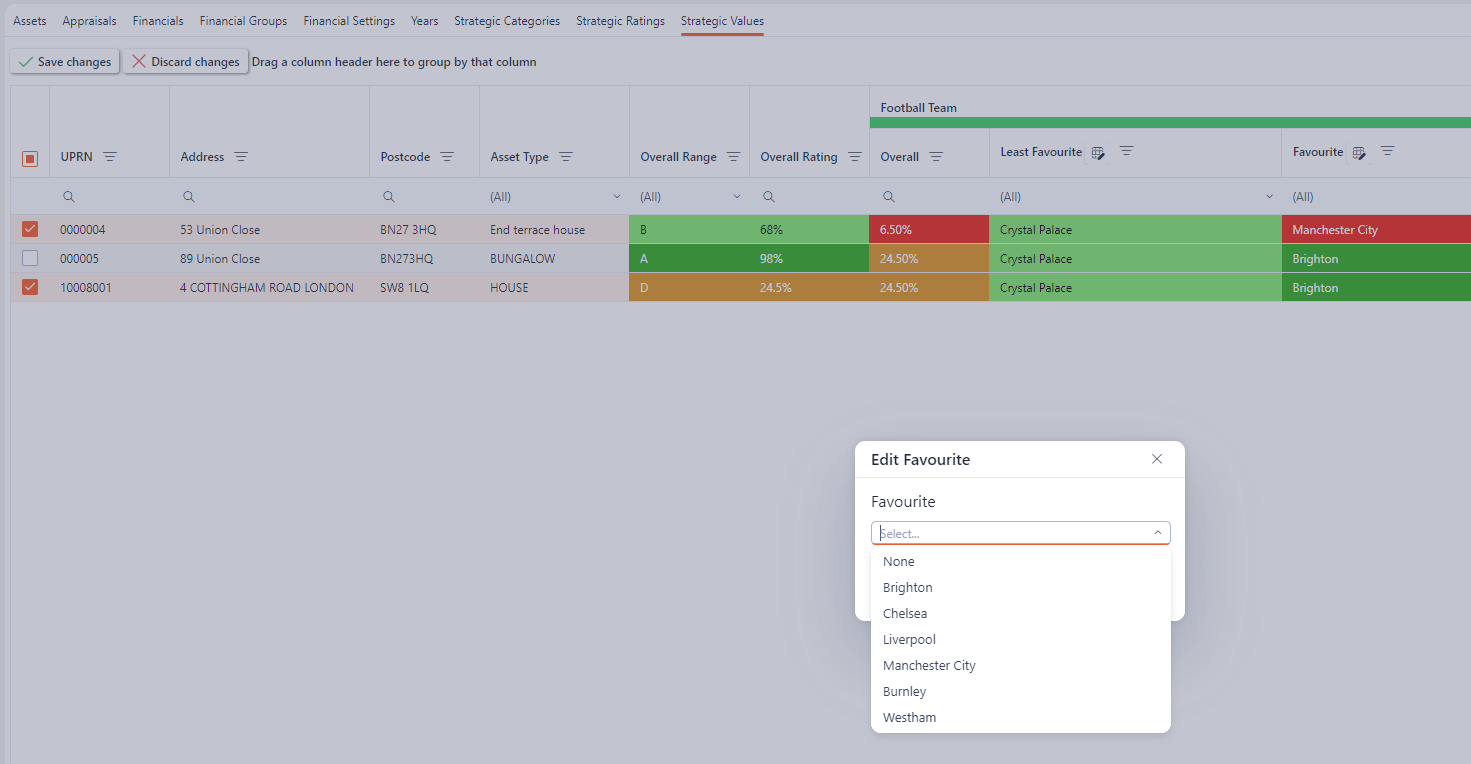Open Postcode column filter icon
The image size is (1471, 764).
pyautogui.click(x=447, y=157)
